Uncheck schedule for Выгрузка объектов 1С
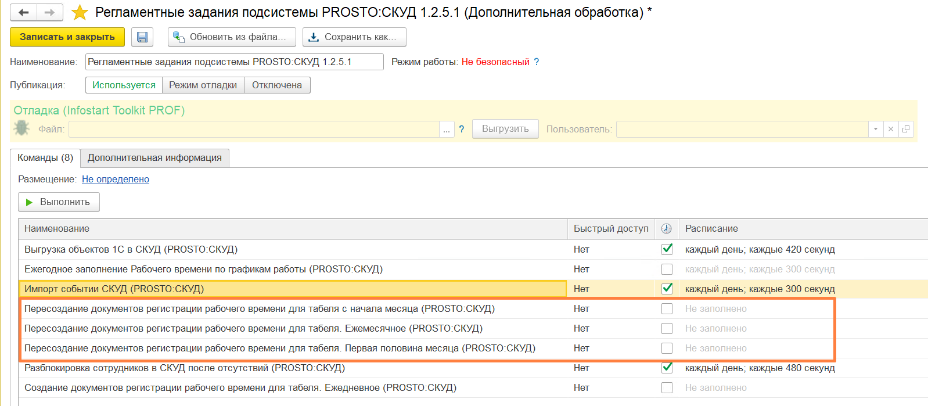928x406 pixels. 667,249
